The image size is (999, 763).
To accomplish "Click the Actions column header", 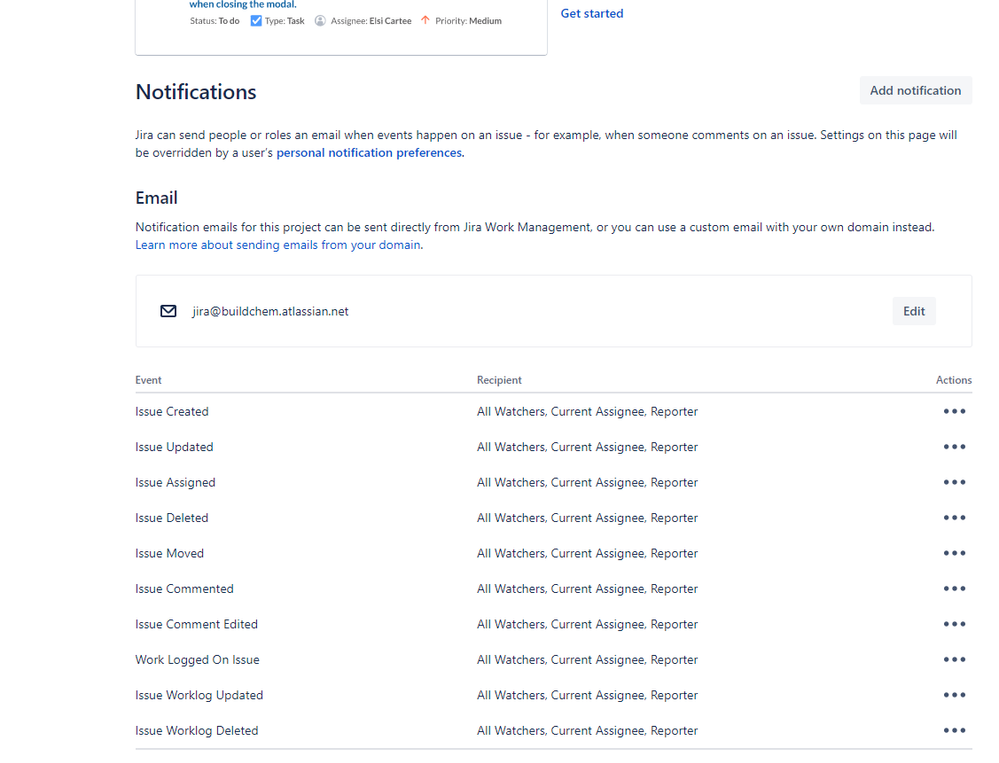I will tap(954, 380).
